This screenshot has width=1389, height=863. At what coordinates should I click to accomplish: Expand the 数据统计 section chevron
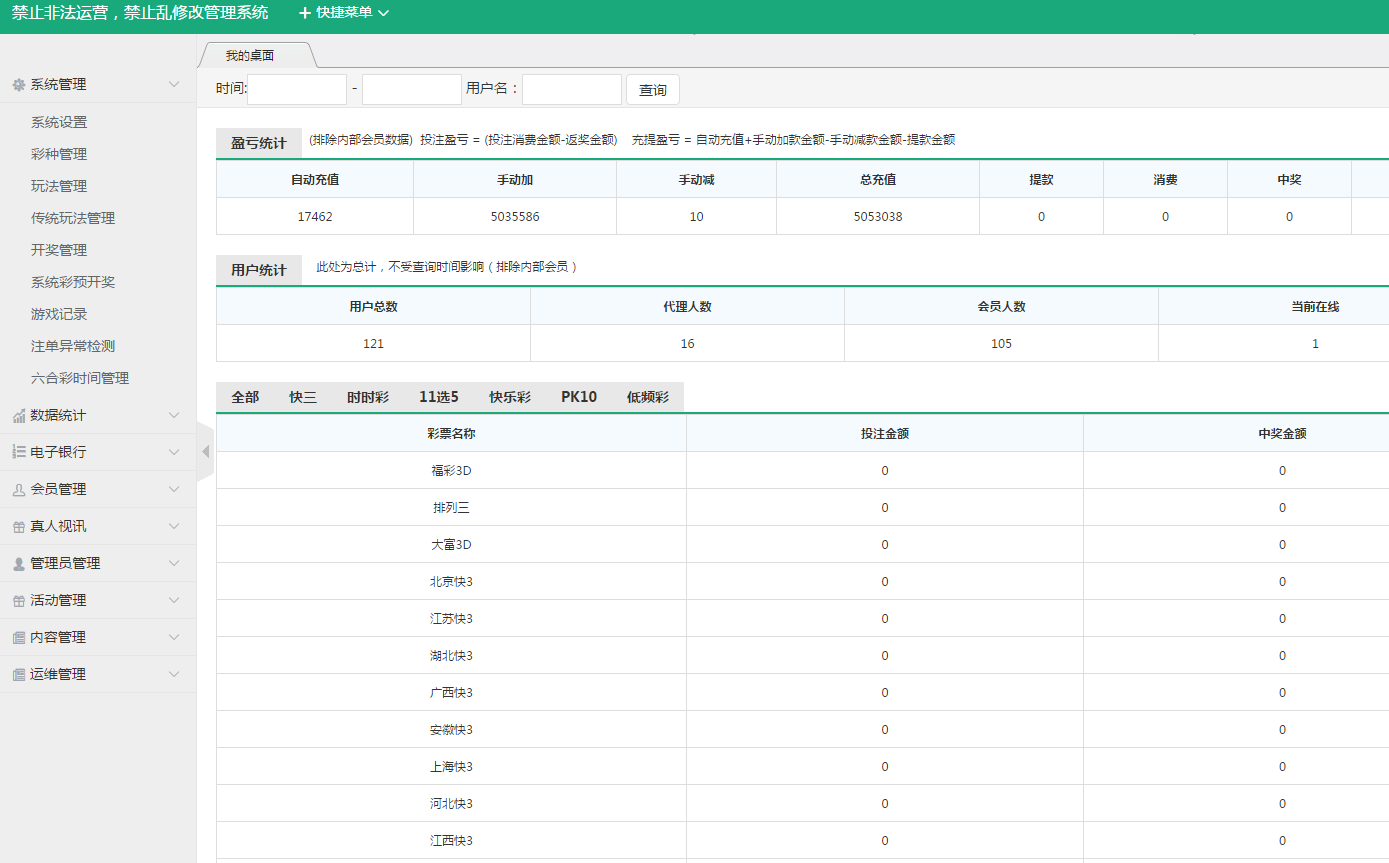174,415
